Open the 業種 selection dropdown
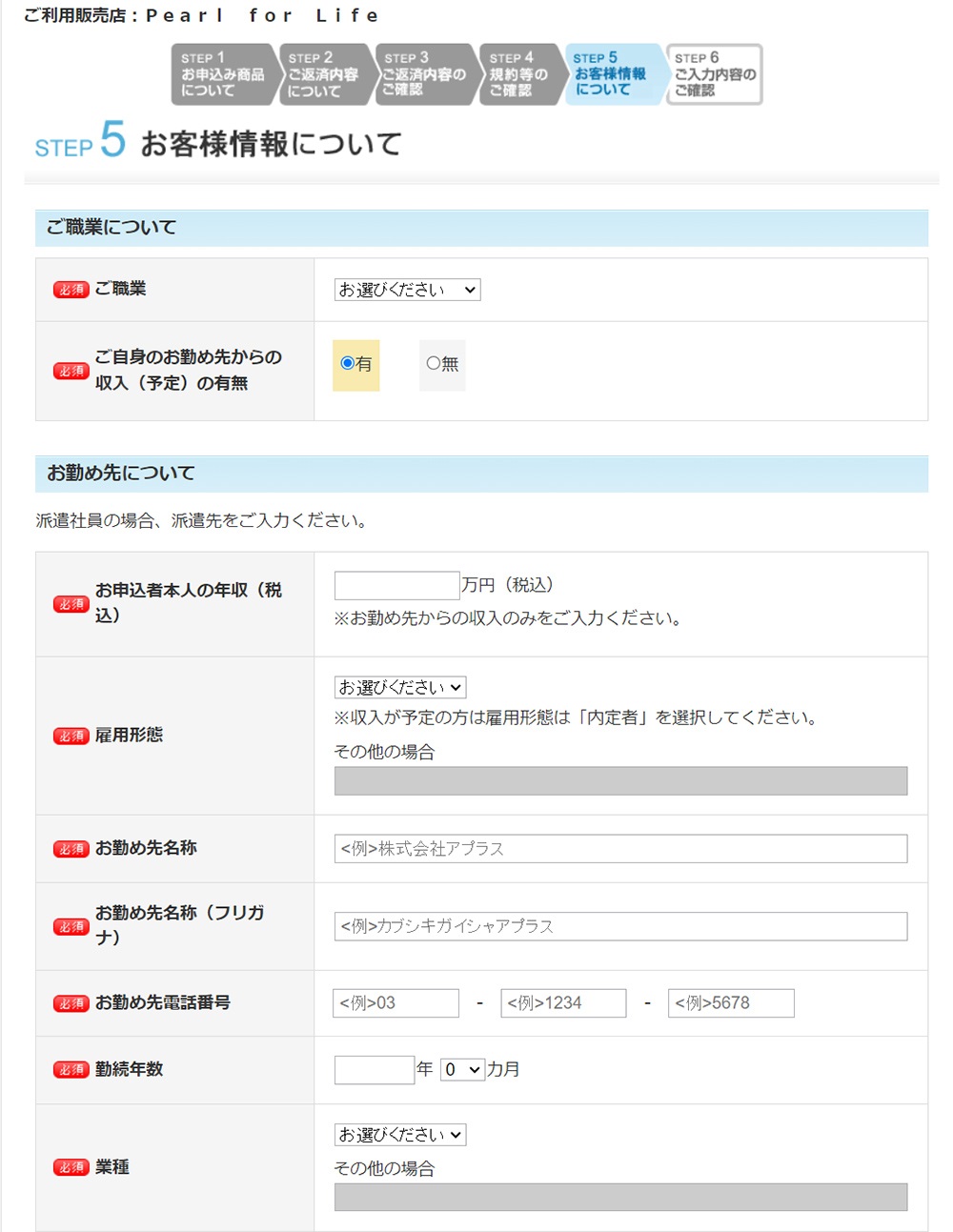The height and width of the screenshot is (1232, 953). click(398, 1134)
